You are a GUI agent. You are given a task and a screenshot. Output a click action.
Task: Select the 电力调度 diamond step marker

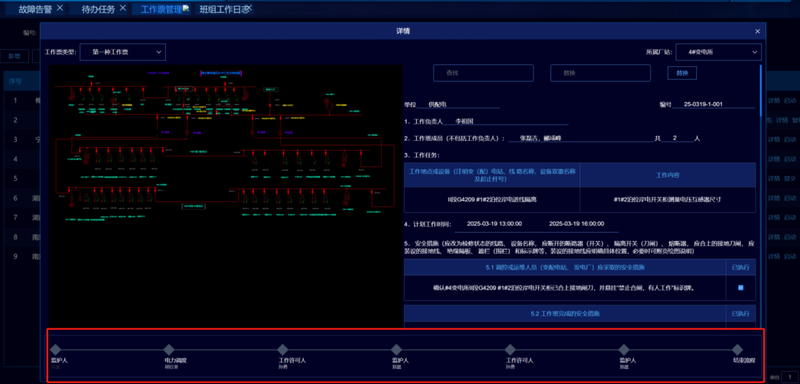(x=169, y=350)
